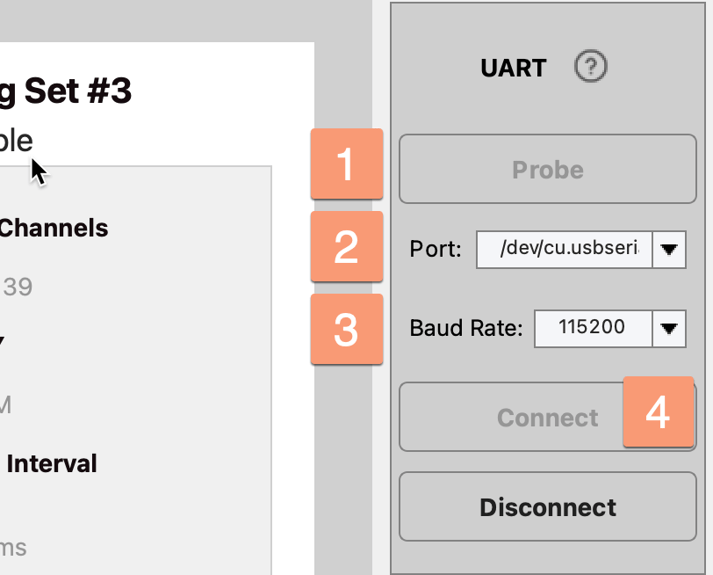Click the "Baud Rate:" label
Viewport: 713px width, 575px height.
pyautogui.click(x=466, y=328)
